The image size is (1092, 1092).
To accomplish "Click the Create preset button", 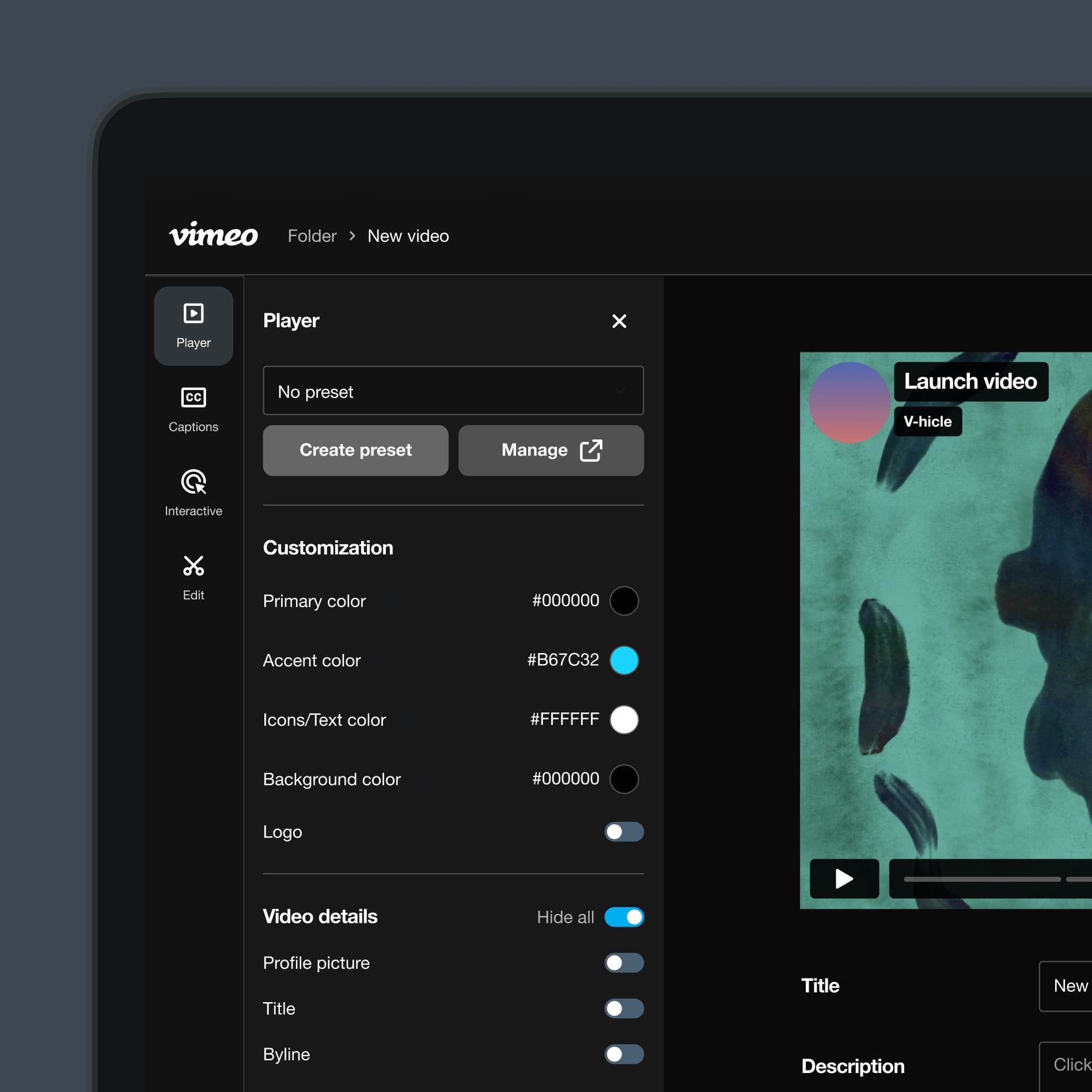I will point(355,450).
